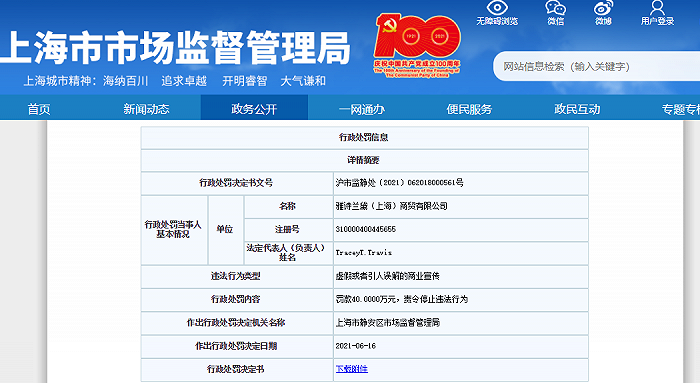Image resolution: width=700 pixels, height=383 pixels.
Task: Click the 单位 label cell
Action: [225, 229]
